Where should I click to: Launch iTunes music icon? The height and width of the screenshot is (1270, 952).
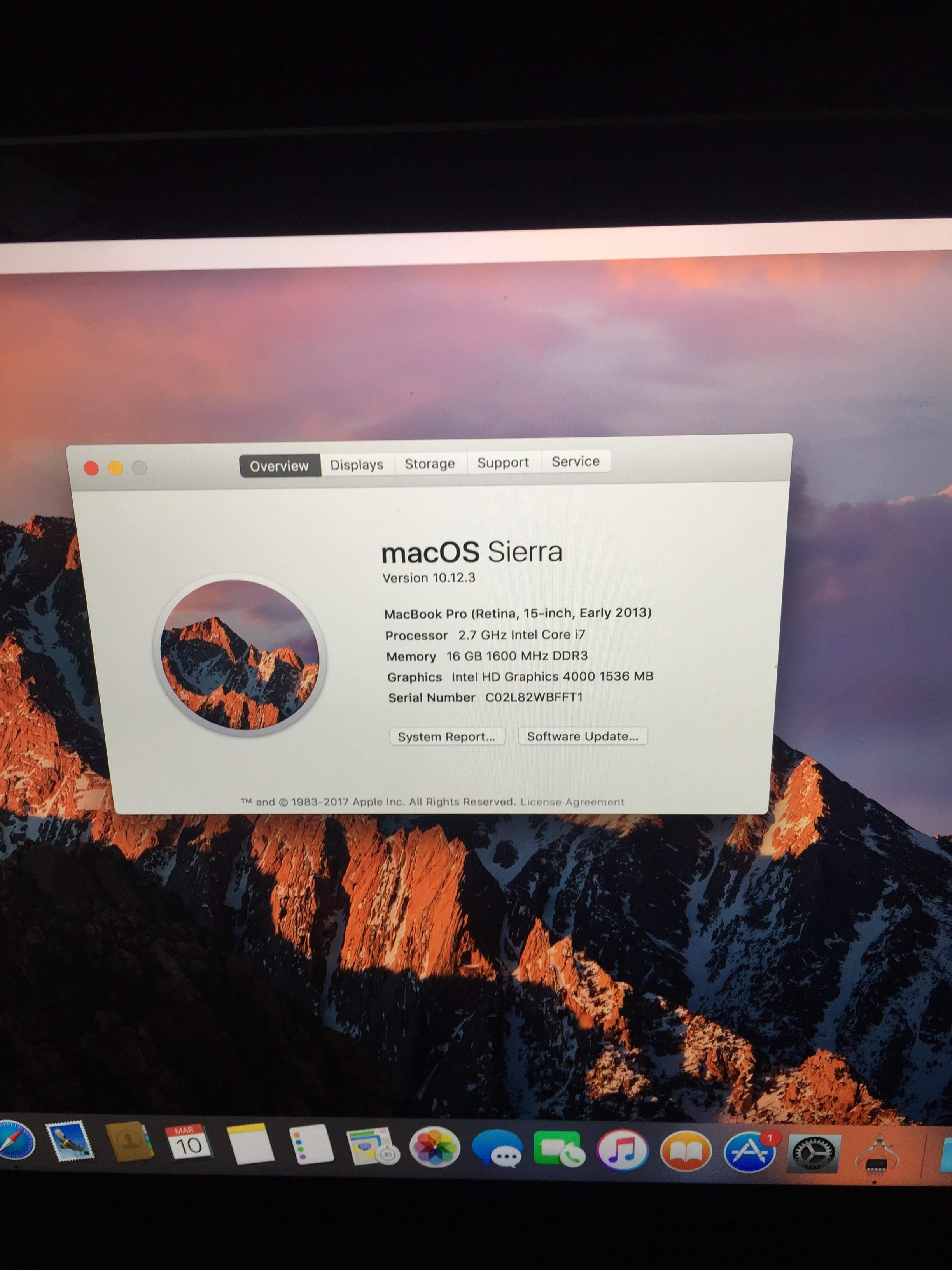tap(623, 1150)
